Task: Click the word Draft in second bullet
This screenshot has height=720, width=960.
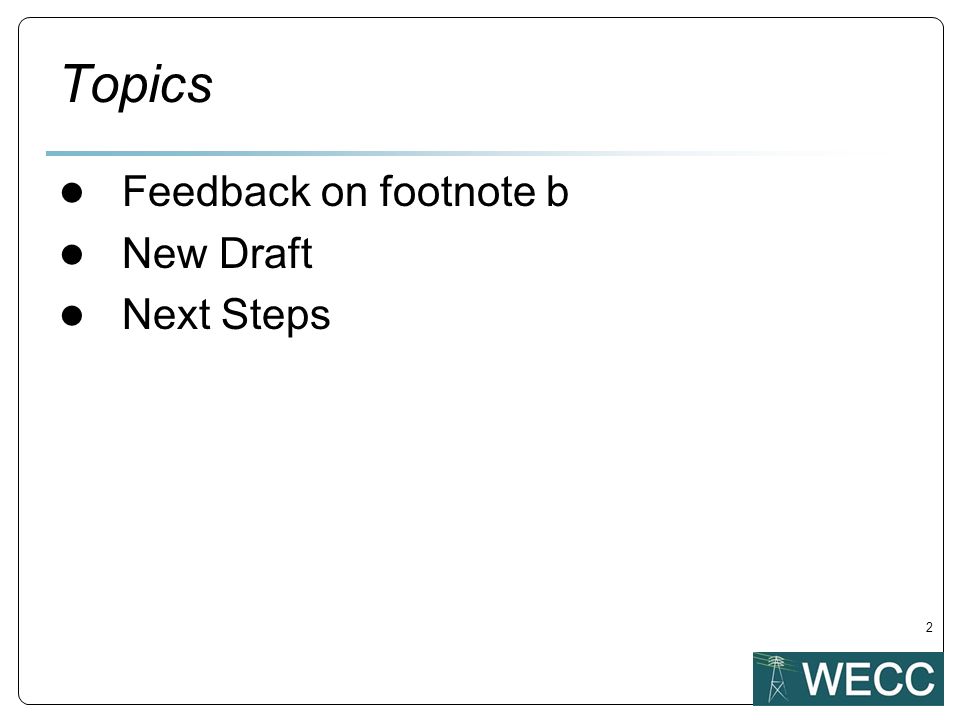Action: [266, 253]
